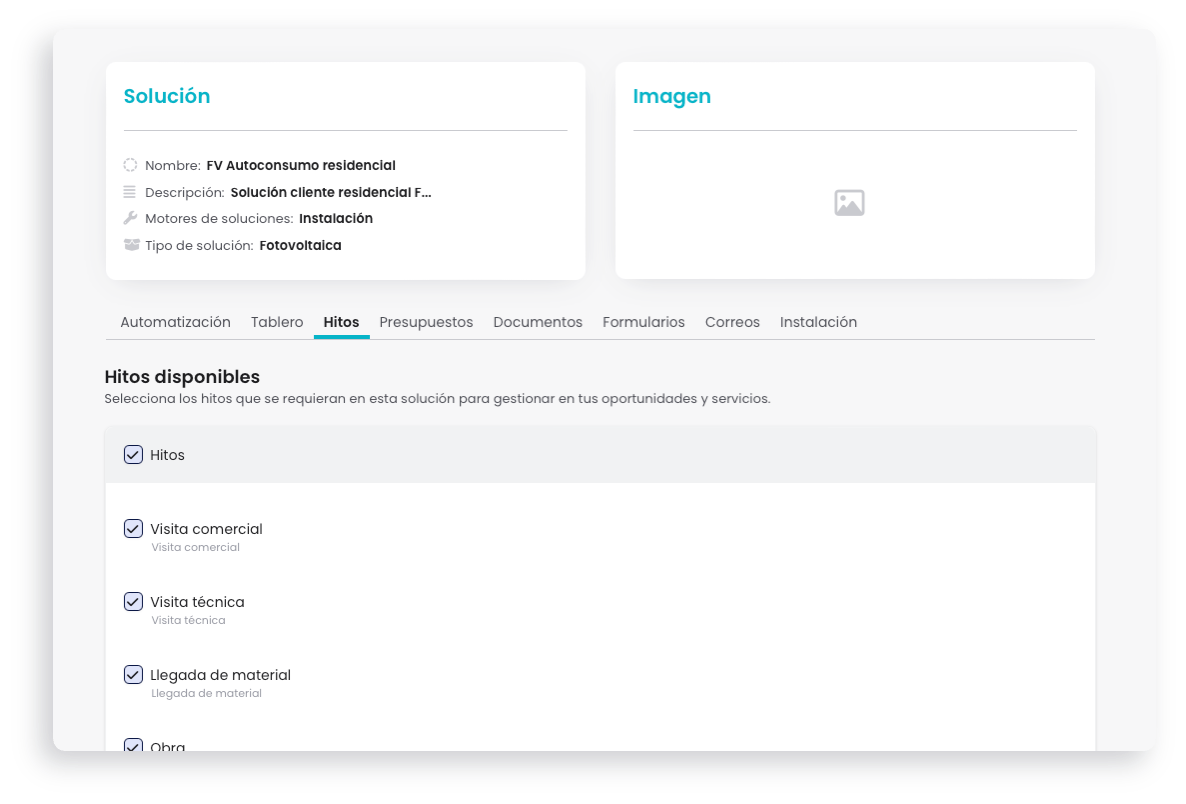Screen dimensions: 1186x804
Task: Click the box icon beside Tipo de solución
Action: (132, 245)
